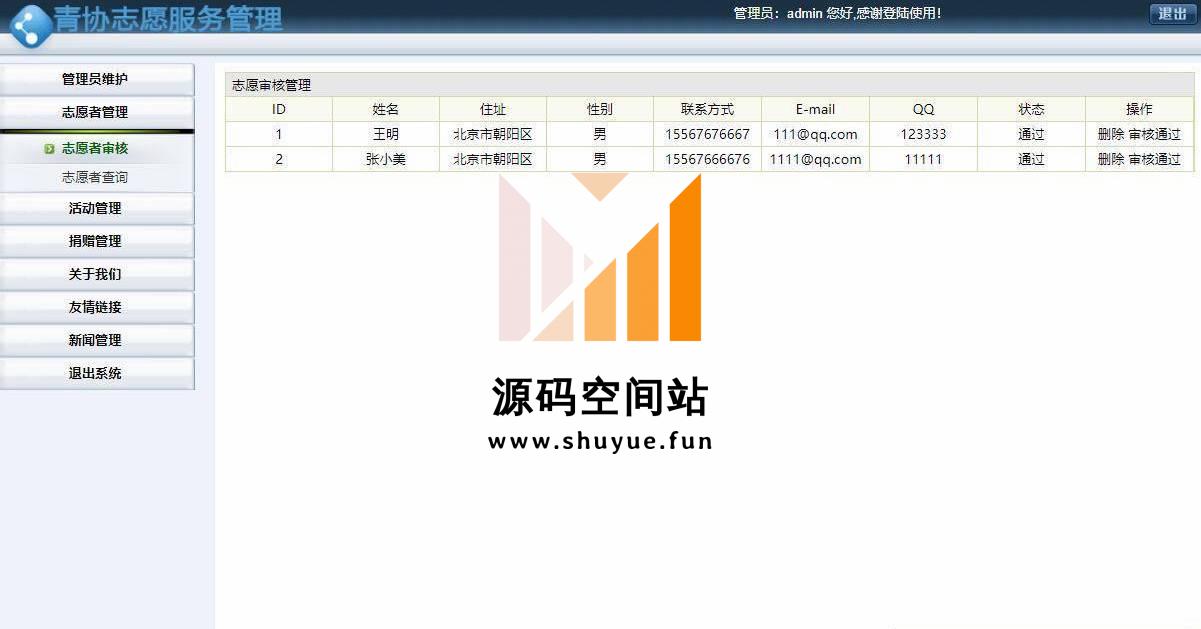
Task: Expand the 友情链接 menu section
Action: pos(96,307)
